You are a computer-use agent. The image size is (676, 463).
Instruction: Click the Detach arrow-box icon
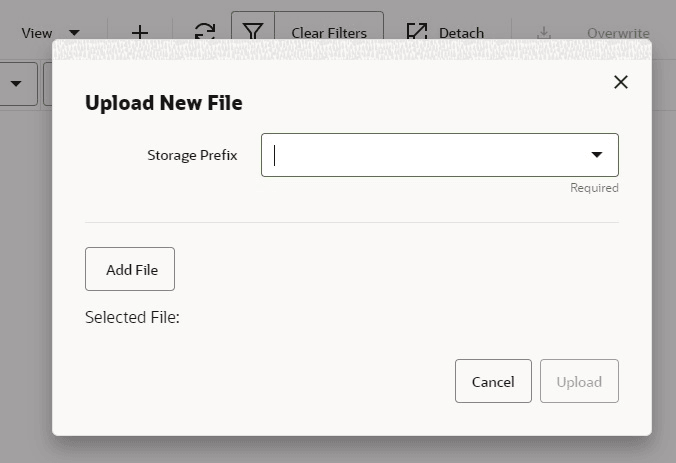pos(417,31)
